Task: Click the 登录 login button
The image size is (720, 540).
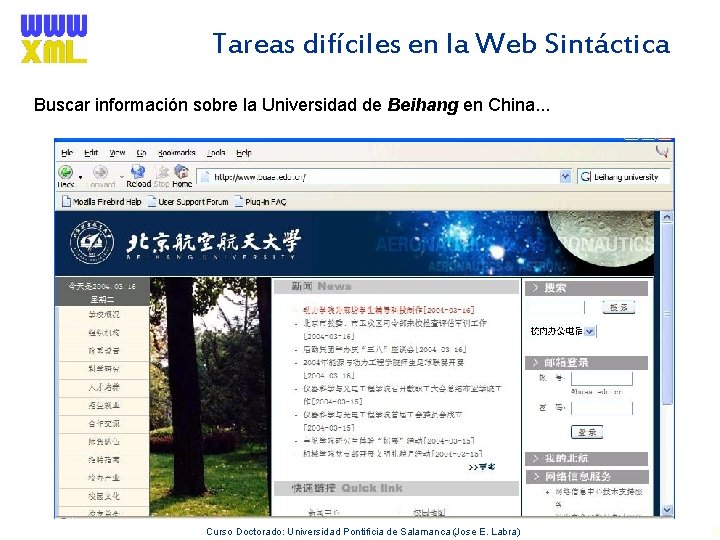Action: click(587, 432)
